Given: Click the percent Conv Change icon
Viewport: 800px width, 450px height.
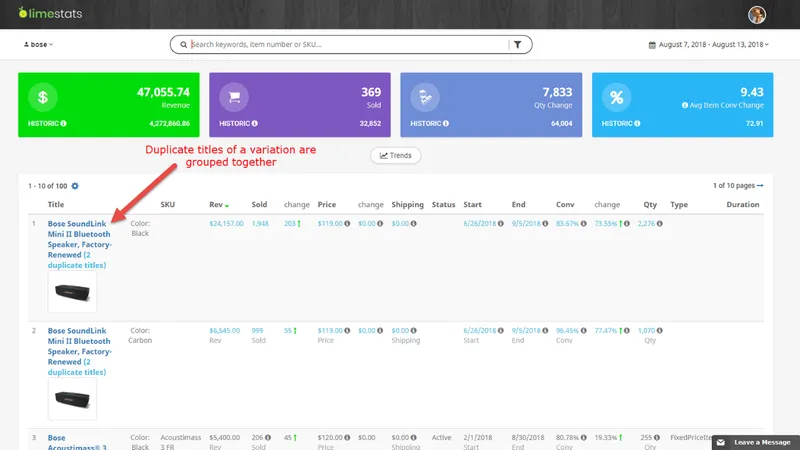Looking at the screenshot, I should [x=616, y=97].
